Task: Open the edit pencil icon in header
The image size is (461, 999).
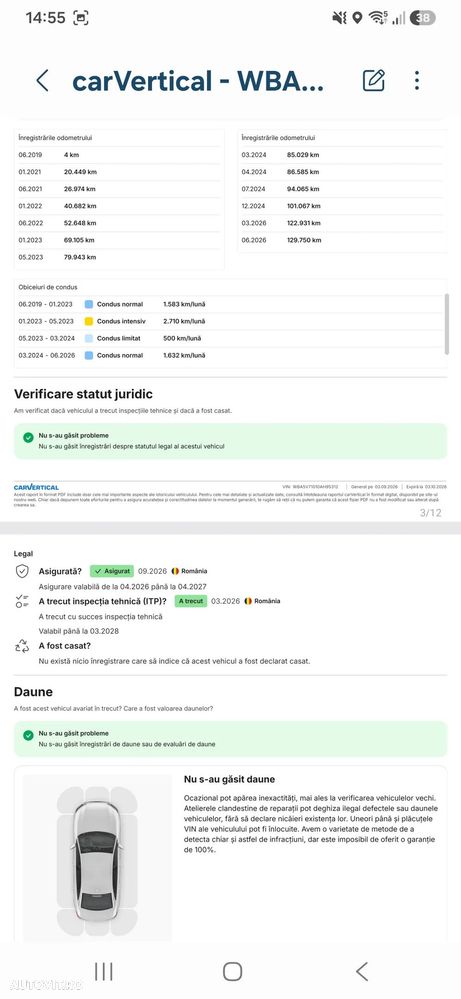Action: click(x=374, y=80)
